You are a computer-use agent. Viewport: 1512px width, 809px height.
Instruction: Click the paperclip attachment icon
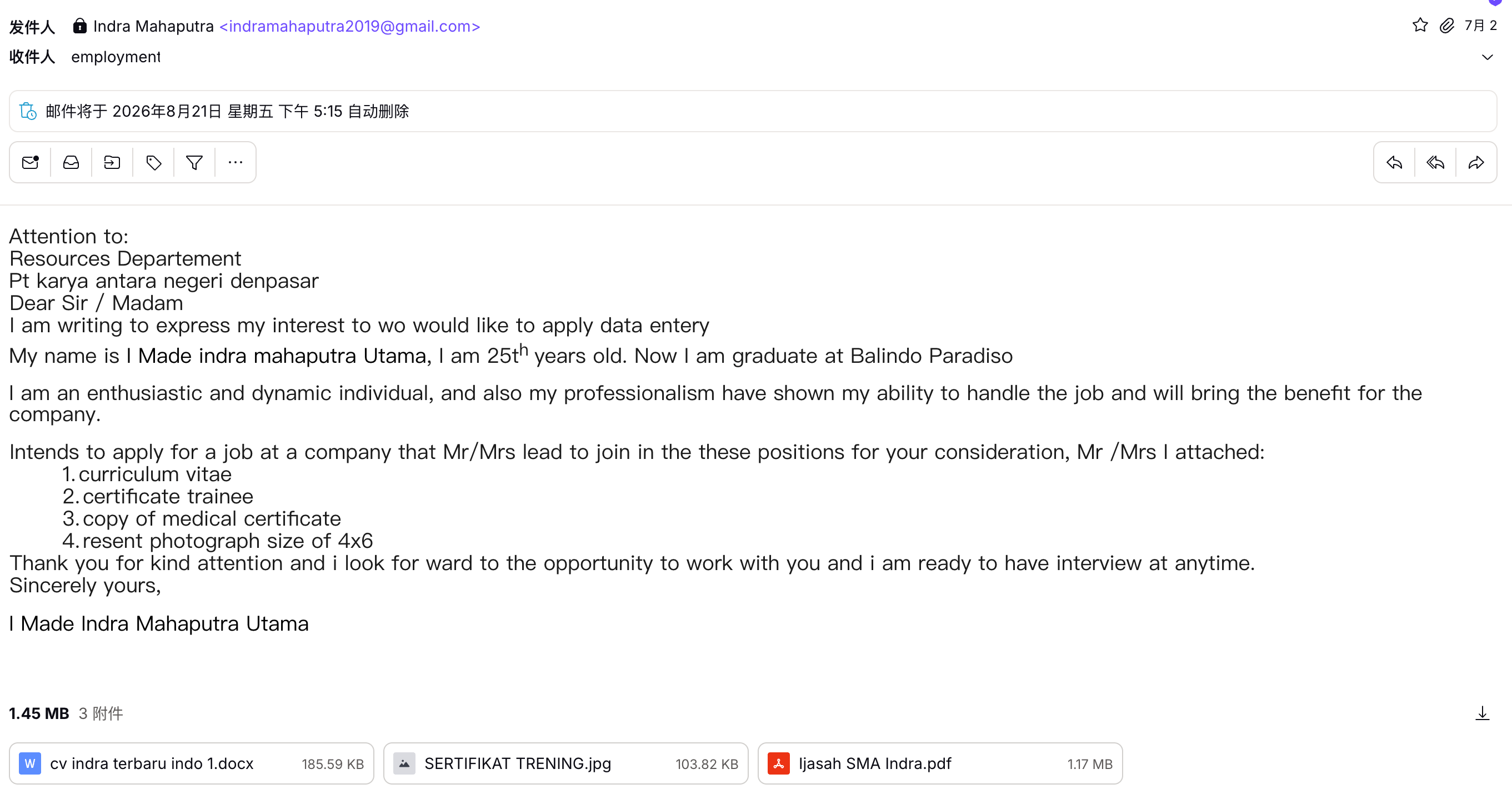click(1447, 25)
